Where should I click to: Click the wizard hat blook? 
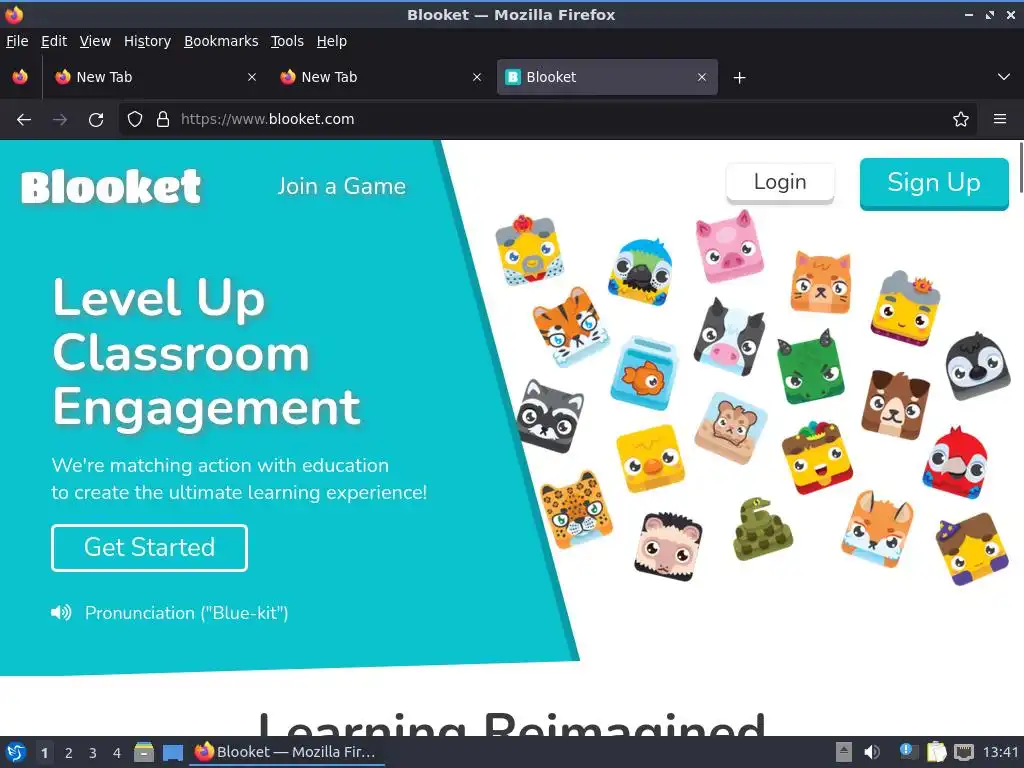pos(972,549)
